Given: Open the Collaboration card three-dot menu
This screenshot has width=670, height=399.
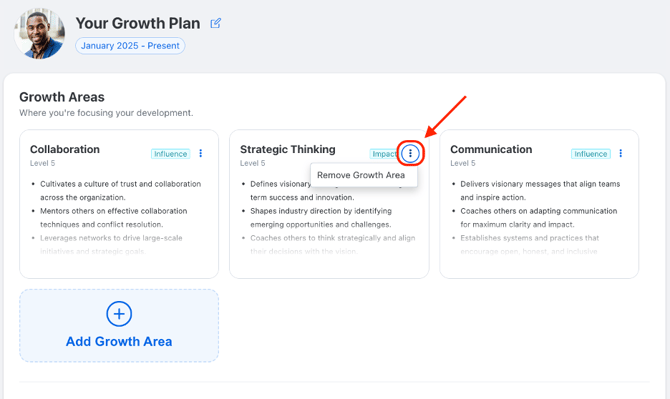Looking at the screenshot, I should pyautogui.click(x=200, y=153).
